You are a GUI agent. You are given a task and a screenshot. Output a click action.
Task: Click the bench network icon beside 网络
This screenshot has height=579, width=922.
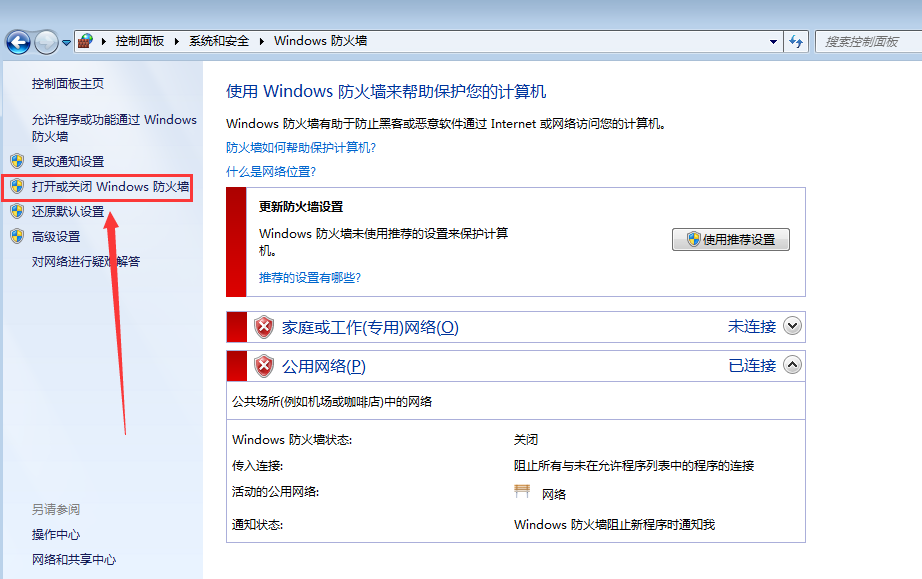click(x=522, y=491)
